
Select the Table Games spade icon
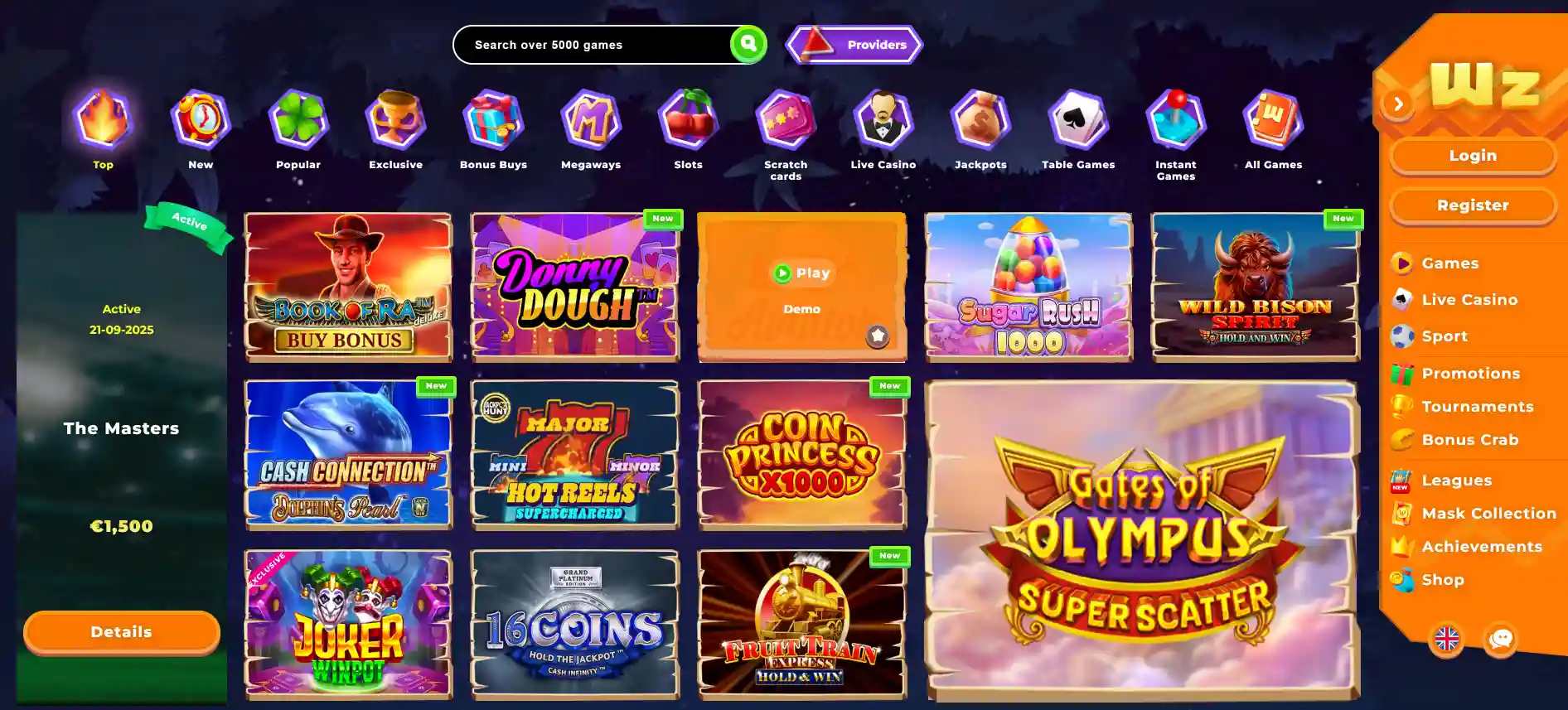click(x=1078, y=120)
